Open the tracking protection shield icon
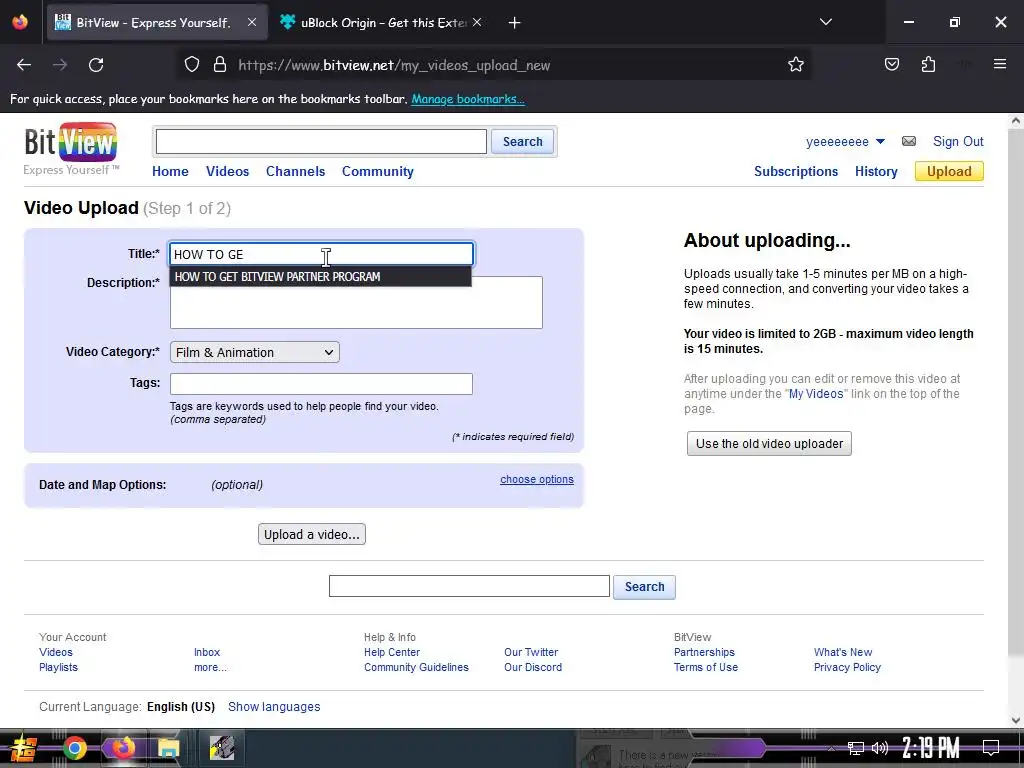This screenshot has width=1024, height=768. pos(191,65)
